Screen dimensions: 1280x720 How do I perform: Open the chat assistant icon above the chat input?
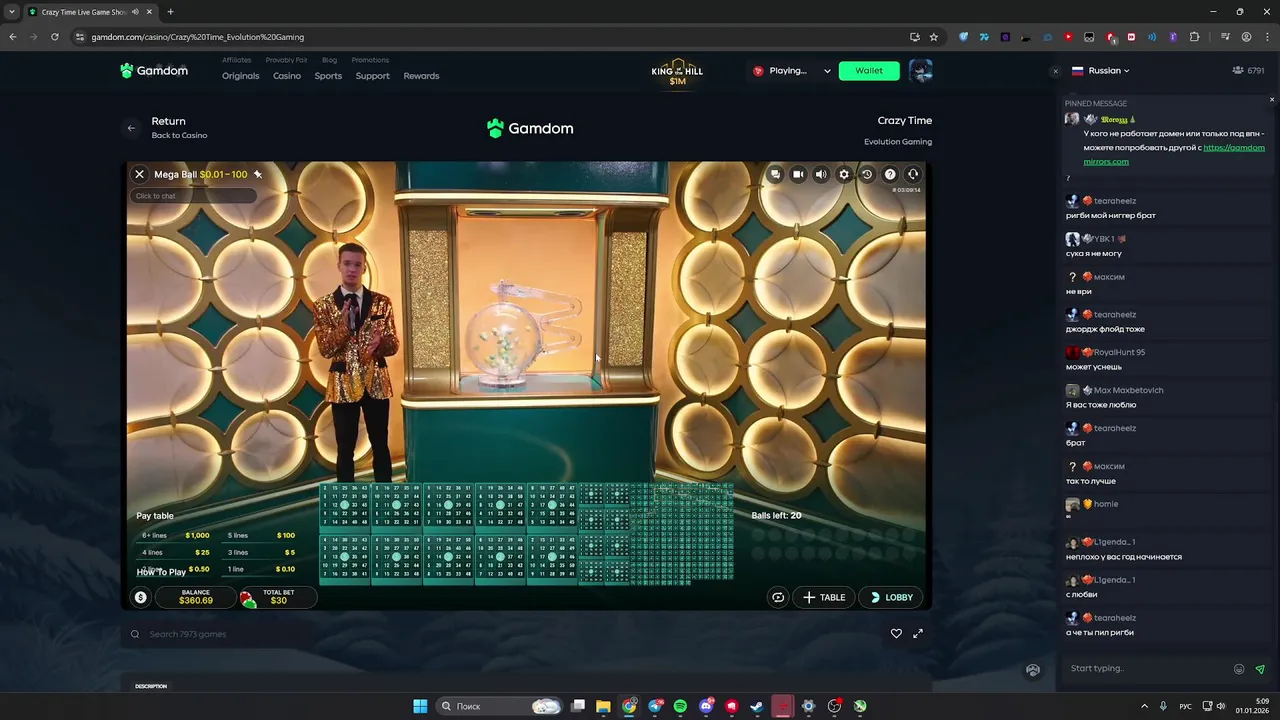(1033, 670)
